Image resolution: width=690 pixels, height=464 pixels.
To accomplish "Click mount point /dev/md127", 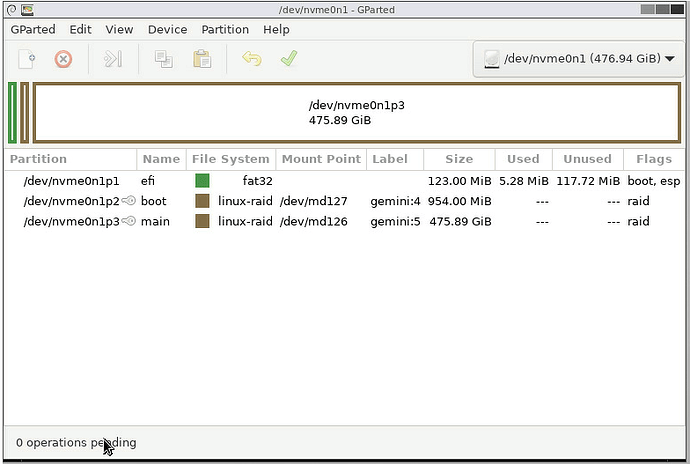I will [313, 201].
